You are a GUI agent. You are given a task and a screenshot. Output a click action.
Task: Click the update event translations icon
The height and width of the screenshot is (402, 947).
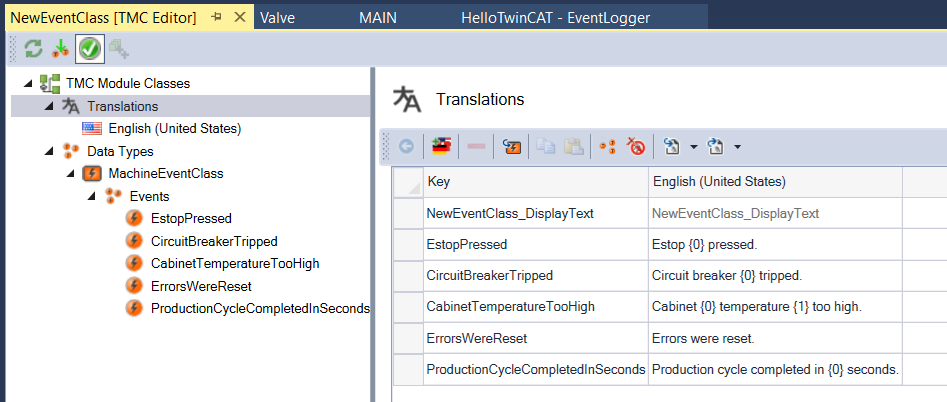(513, 146)
